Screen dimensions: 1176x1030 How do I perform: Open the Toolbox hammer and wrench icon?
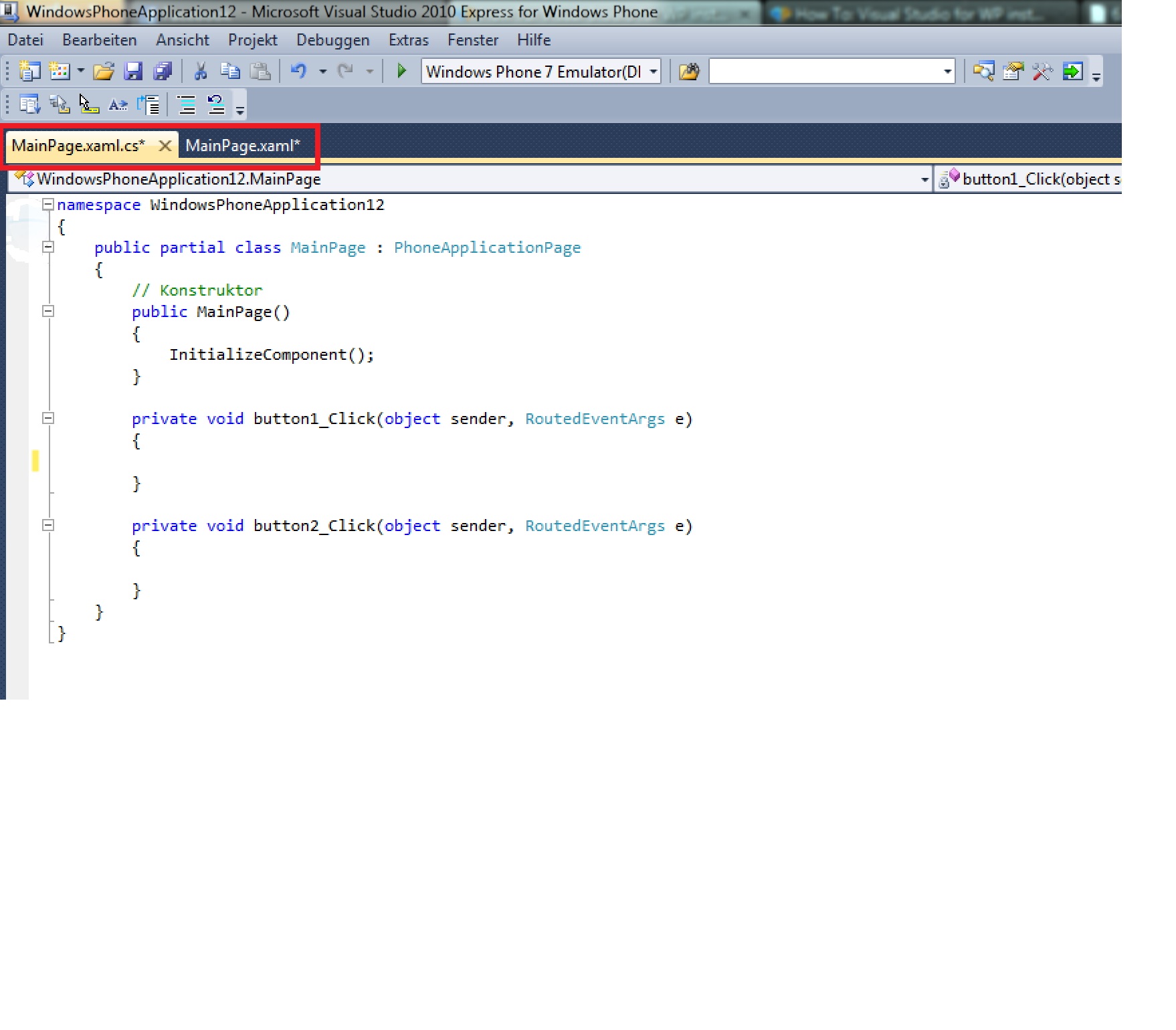[1042, 71]
